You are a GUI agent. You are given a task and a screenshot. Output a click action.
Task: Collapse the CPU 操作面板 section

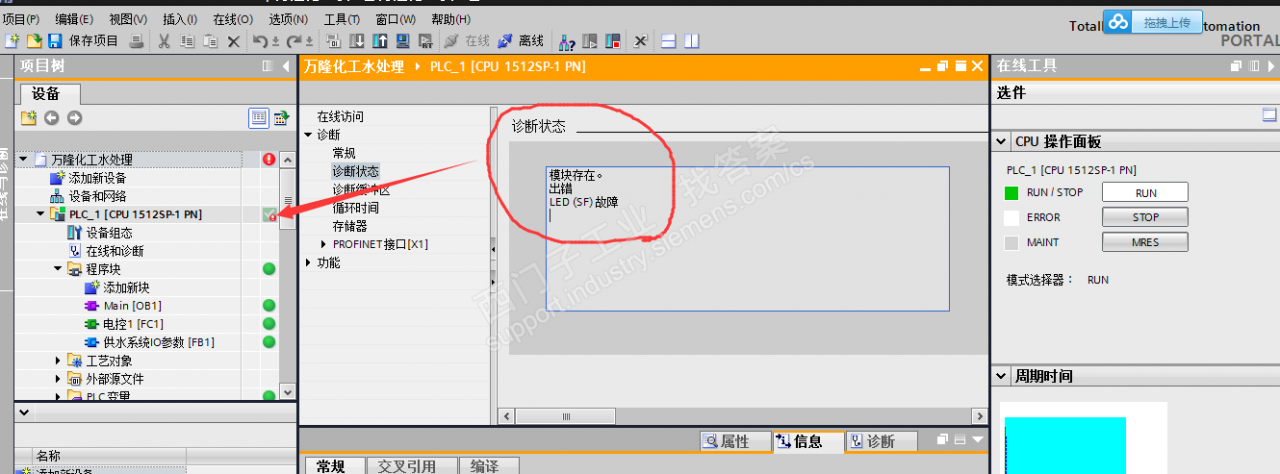pos(1002,142)
